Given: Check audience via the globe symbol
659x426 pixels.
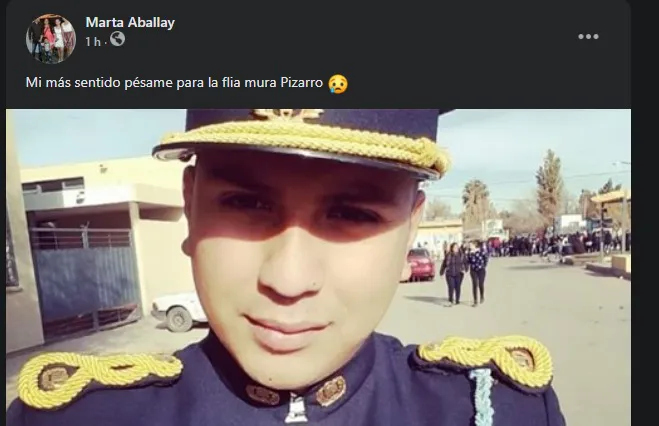Looking at the screenshot, I should [x=117, y=39].
